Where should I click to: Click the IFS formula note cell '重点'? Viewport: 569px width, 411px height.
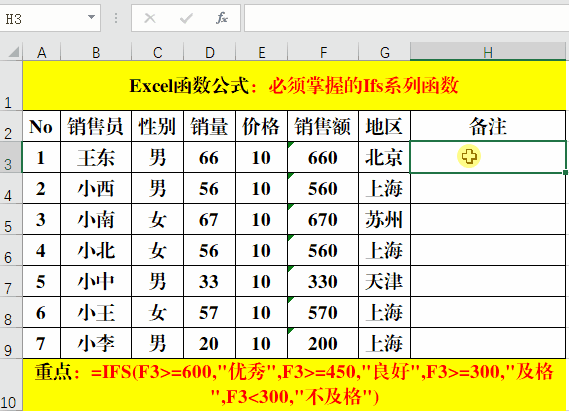(x=294, y=385)
